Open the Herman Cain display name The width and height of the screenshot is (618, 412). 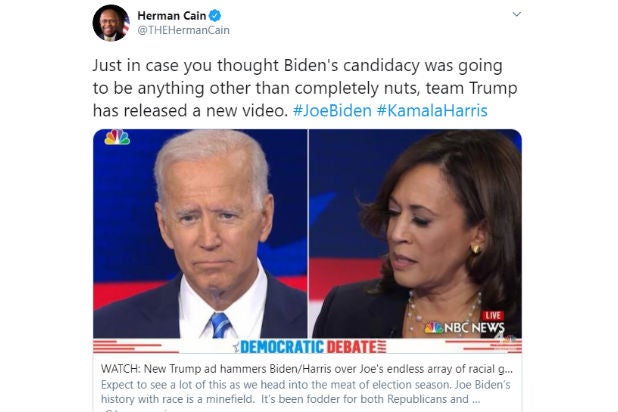point(172,16)
